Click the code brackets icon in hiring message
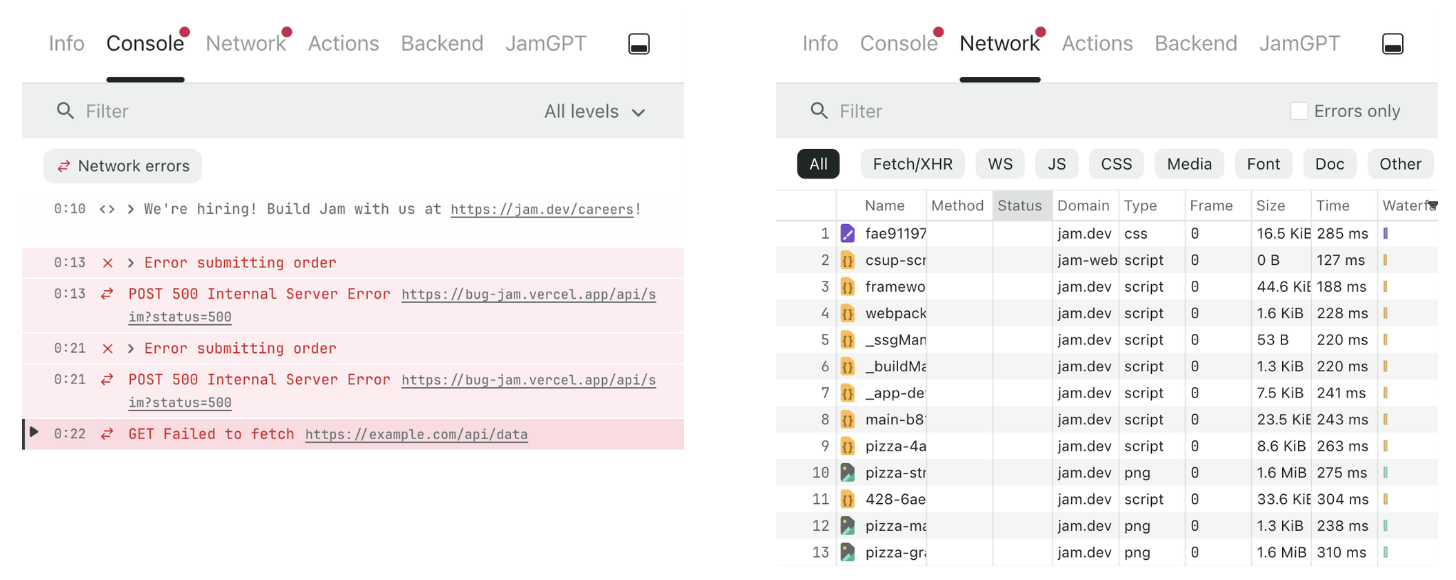 point(107,210)
